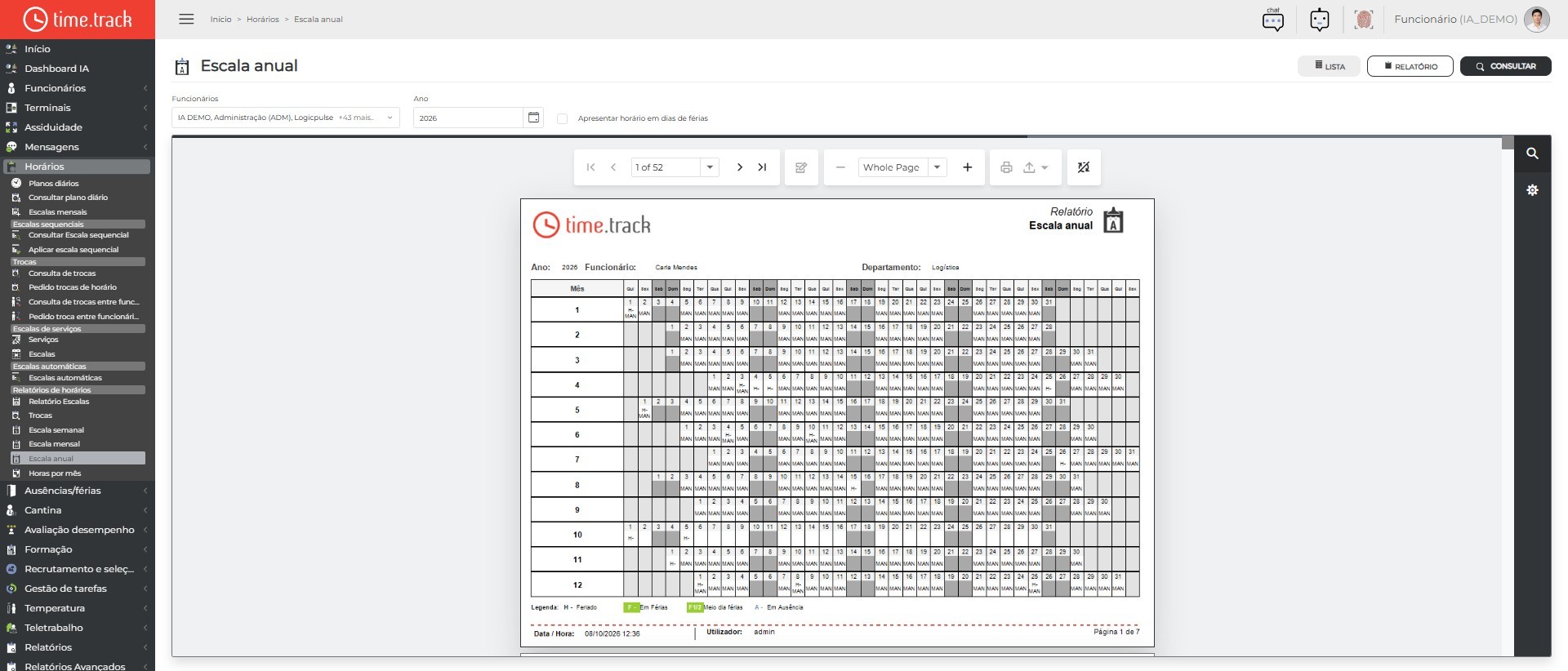Click the export upload icon
Image resolution: width=1568 pixels, height=671 pixels.
(x=1029, y=167)
